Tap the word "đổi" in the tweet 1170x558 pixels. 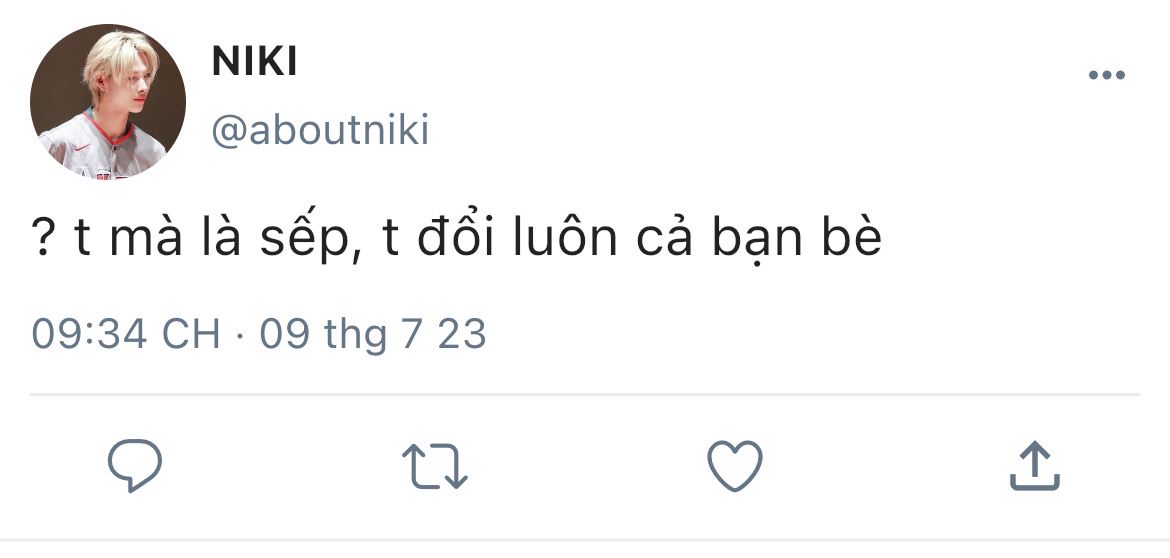455,237
